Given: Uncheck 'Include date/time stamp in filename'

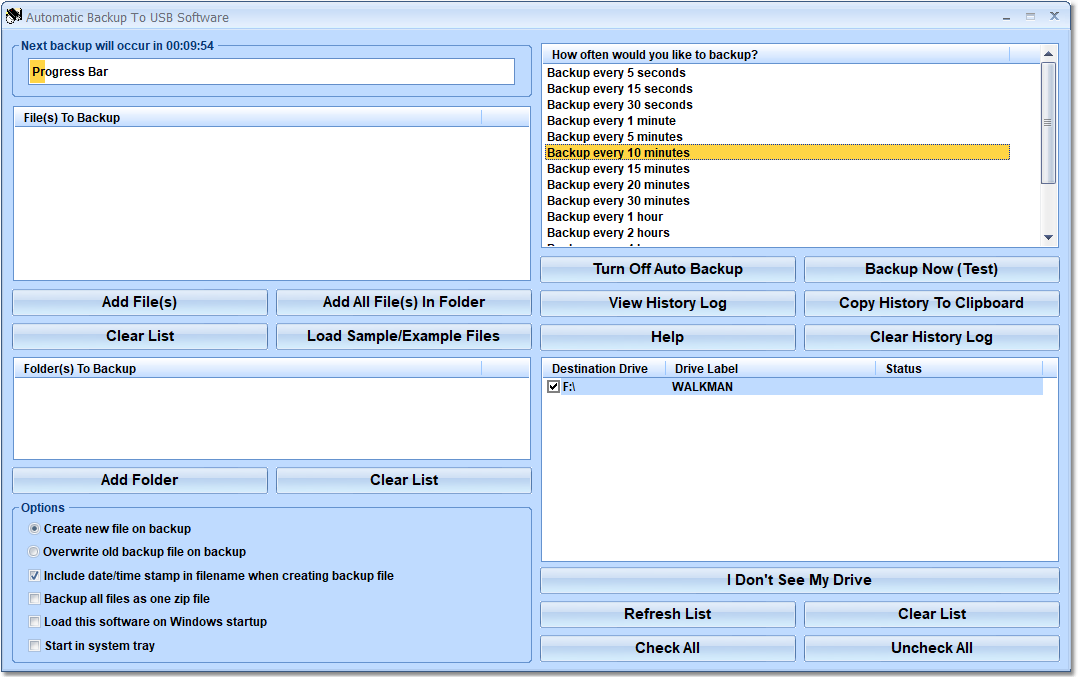Looking at the screenshot, I should (x=34, y=575).
